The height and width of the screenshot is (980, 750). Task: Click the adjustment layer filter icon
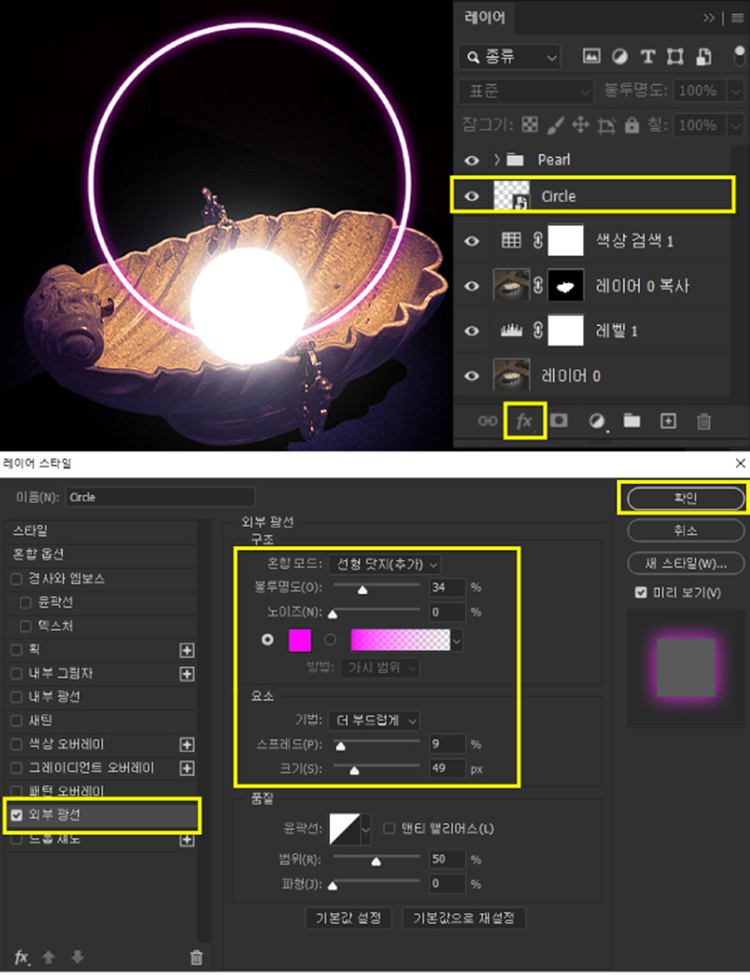click(619, 57)
